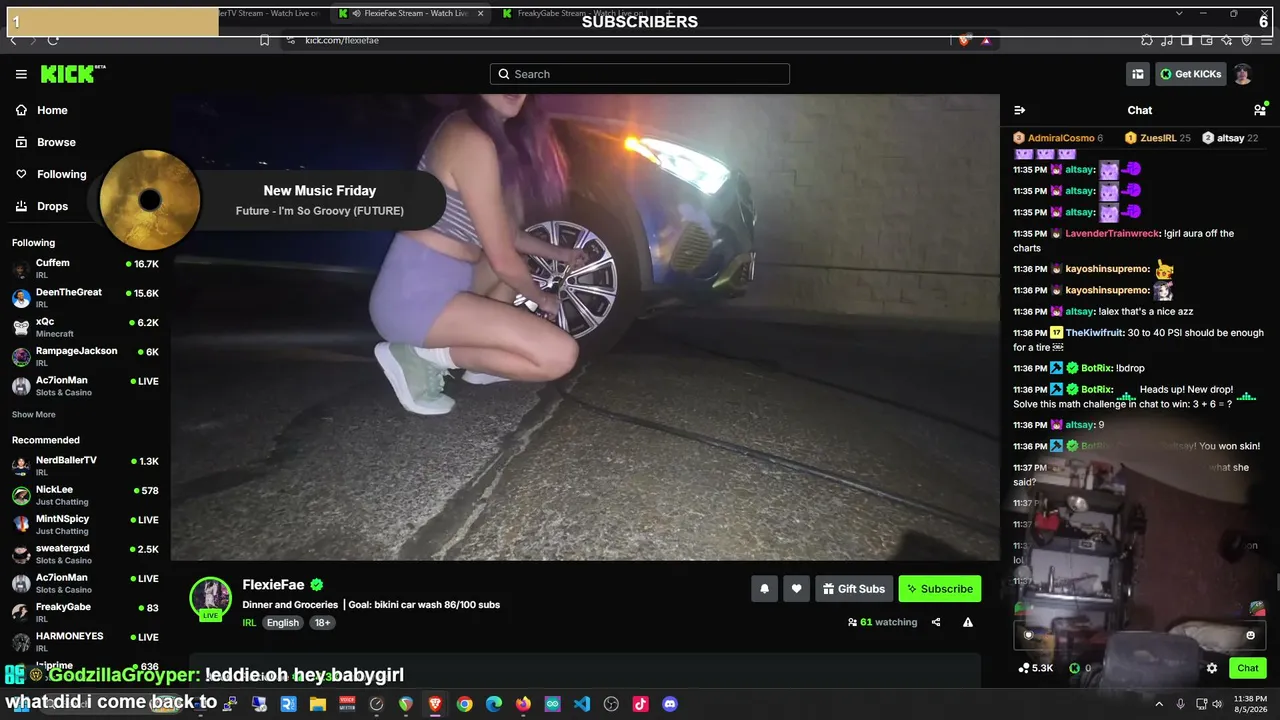Open the FreakyGabe recommended channel

point(85,613)
